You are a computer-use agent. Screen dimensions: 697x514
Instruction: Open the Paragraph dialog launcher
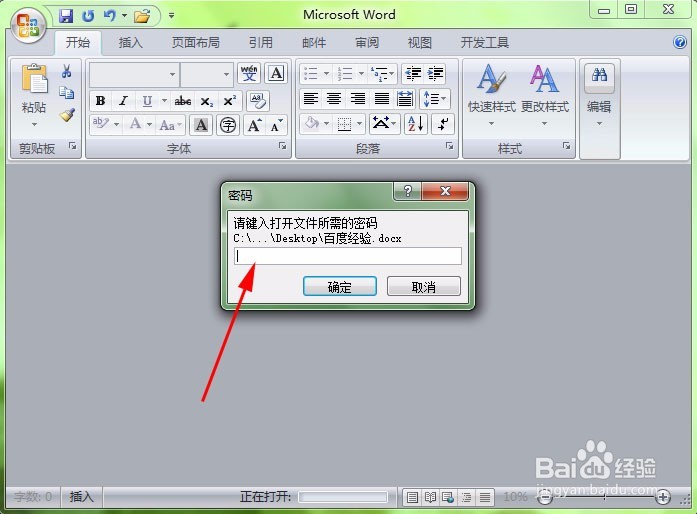[449, 145]
